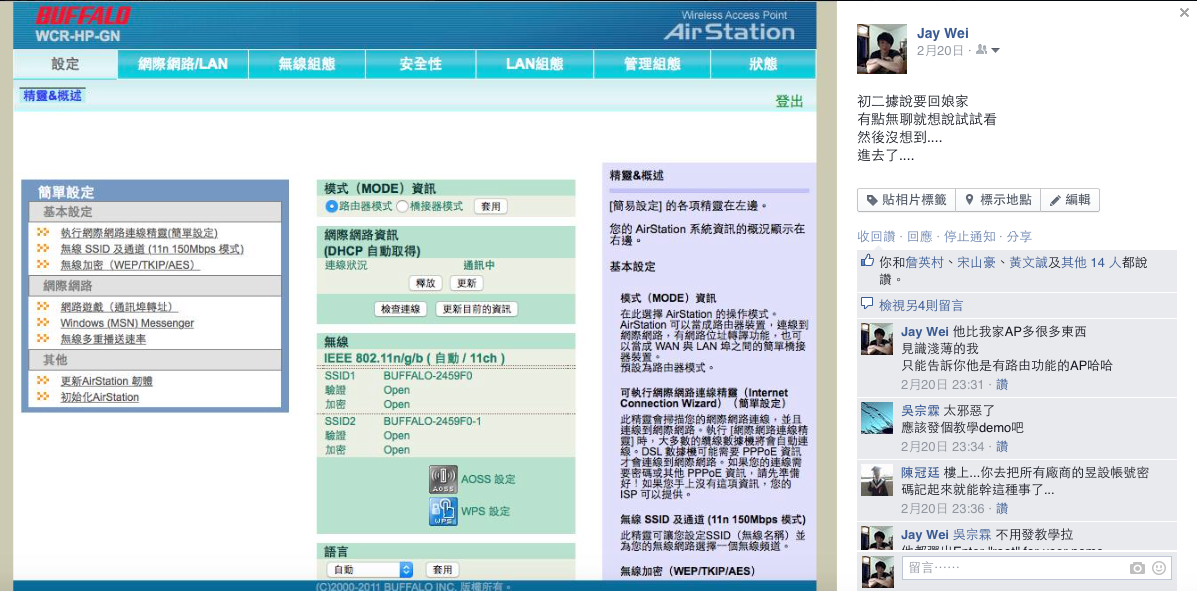Click the 更新 renew button
Screen dimensions: 1197x591
(466, 283)
